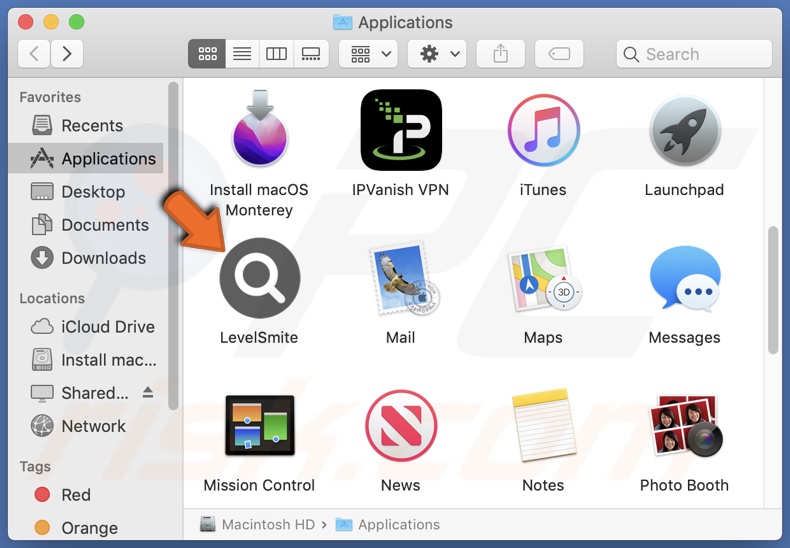
Task: Switch to list view
Action: 242,53
